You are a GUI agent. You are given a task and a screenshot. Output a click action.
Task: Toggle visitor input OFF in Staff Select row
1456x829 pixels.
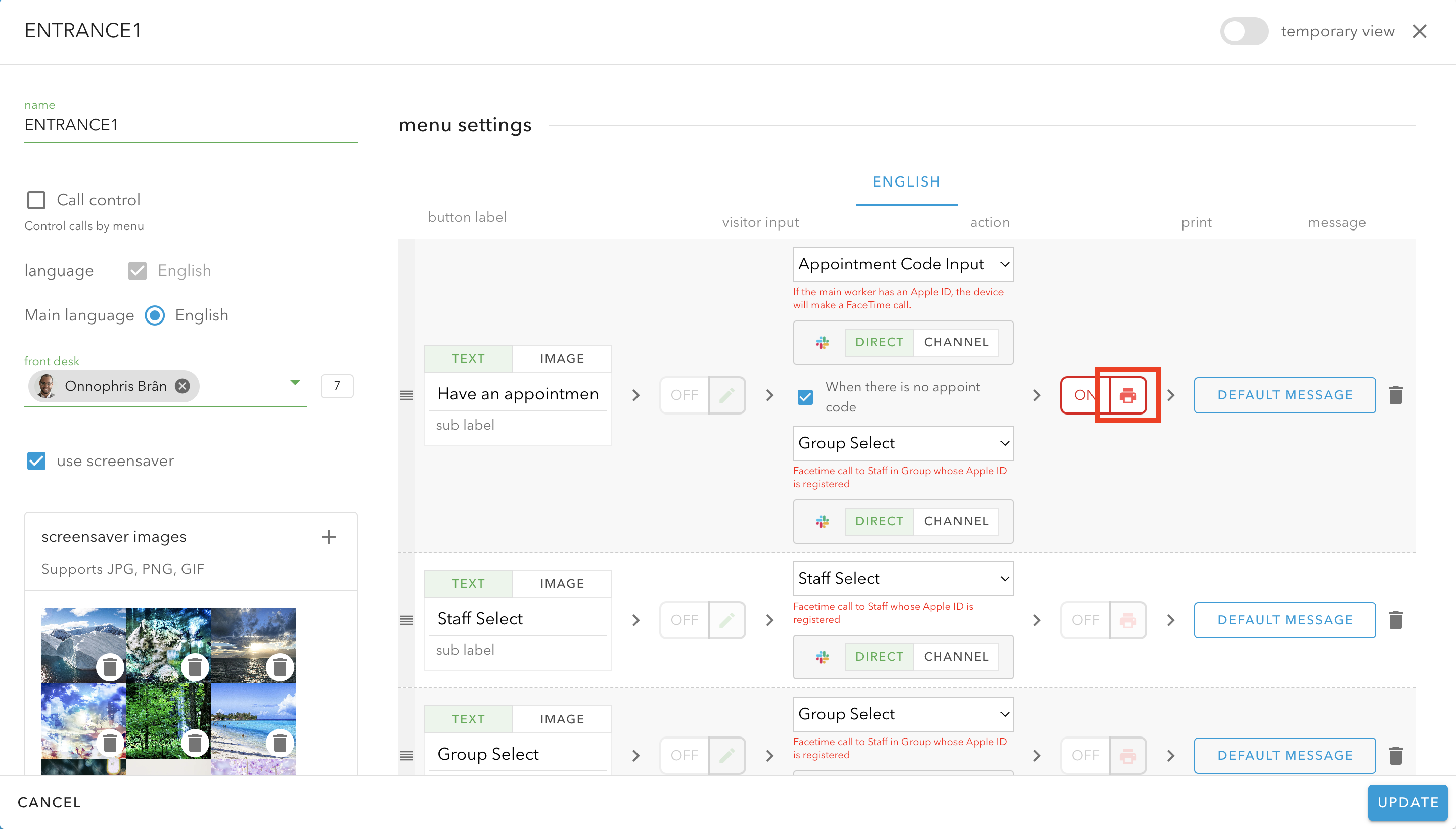[x=684, y=620]
